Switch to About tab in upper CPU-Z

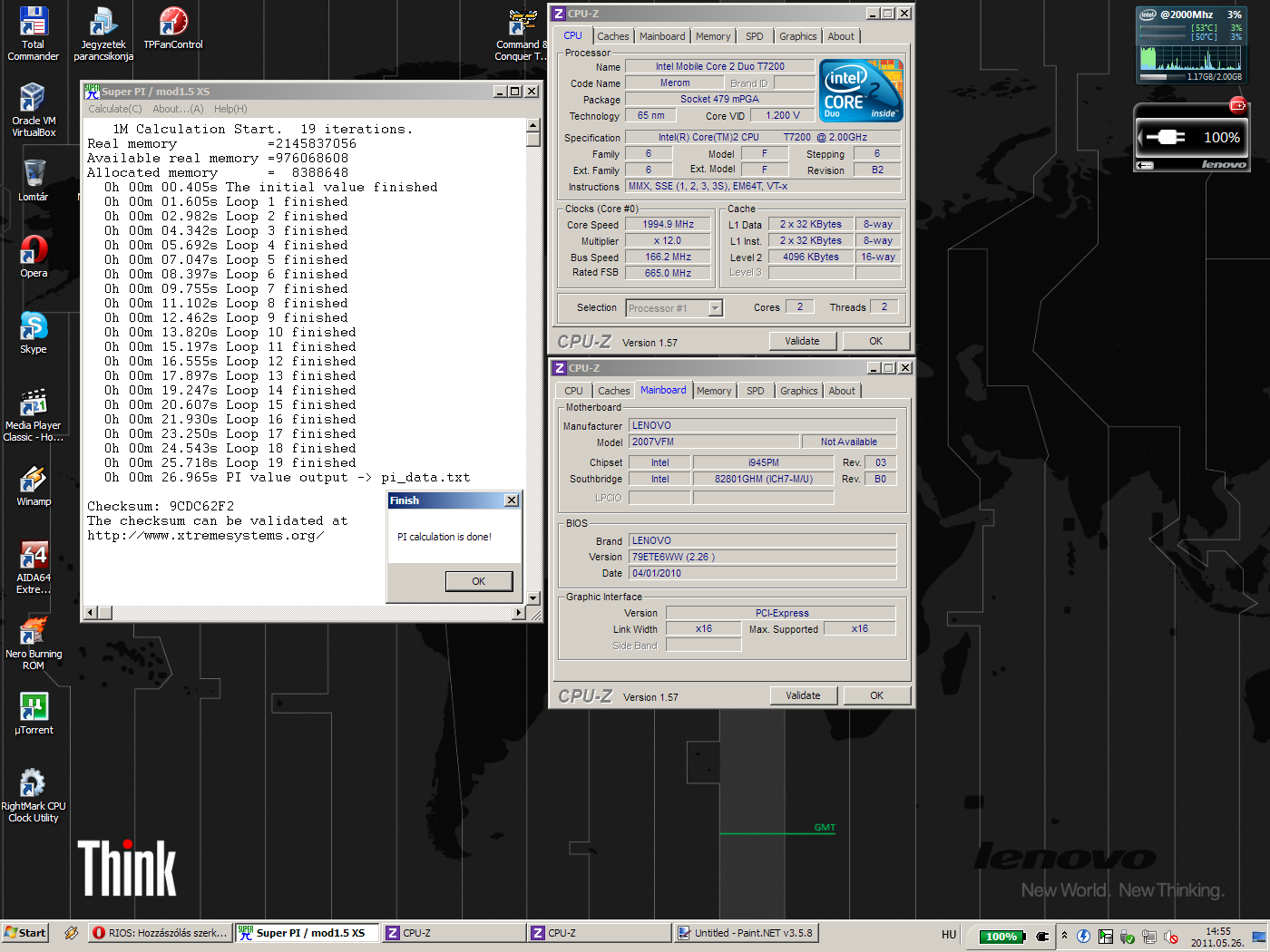tap(841, 36)
